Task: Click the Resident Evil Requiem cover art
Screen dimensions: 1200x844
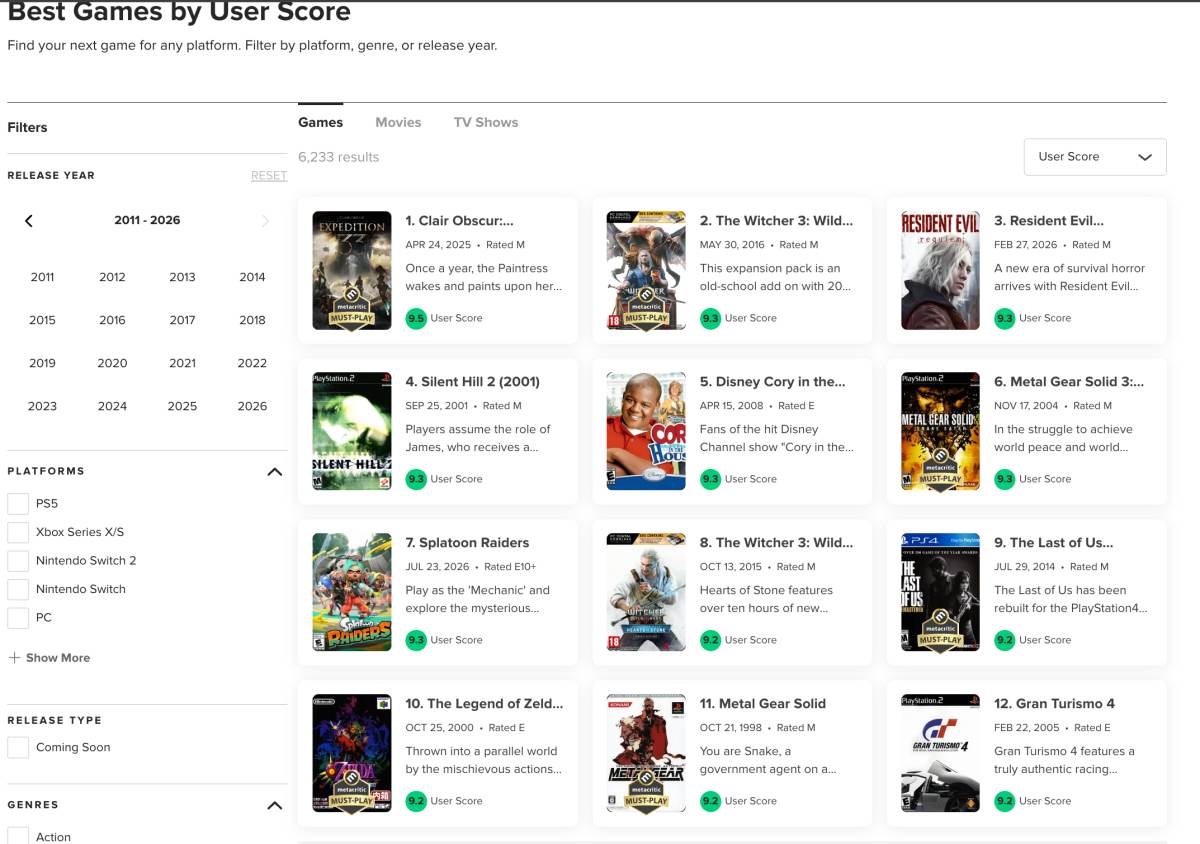Action: [940, 270]
